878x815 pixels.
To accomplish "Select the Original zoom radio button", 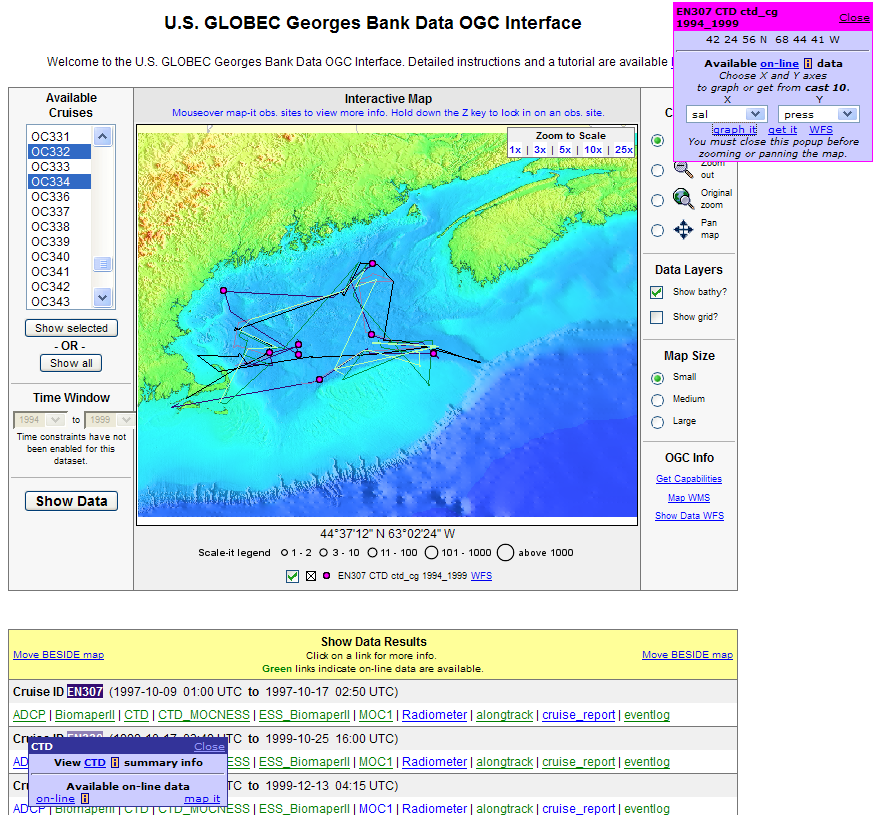I will pyautogui.click(x=657, y=201).
